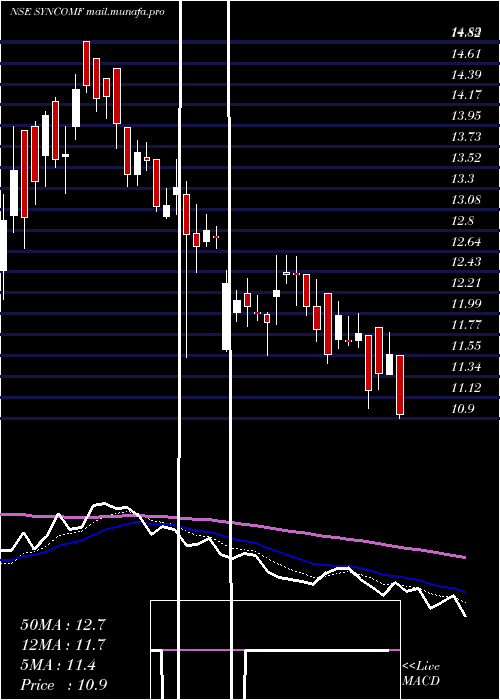The height and width of the screenshot is (700, 500).
Task: Click the 5MA : 11.4 readout
Action: point(58,665)
